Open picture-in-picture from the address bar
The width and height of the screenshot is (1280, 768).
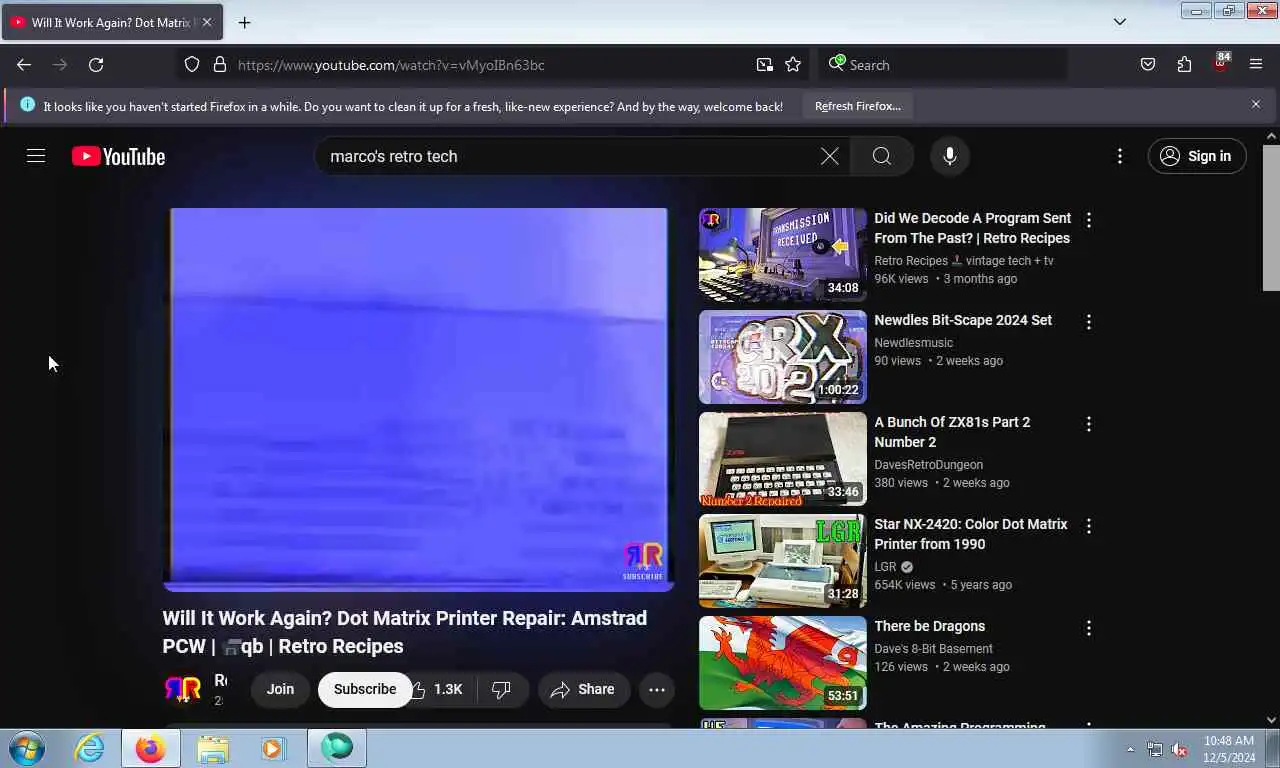(x=765, y=65)
